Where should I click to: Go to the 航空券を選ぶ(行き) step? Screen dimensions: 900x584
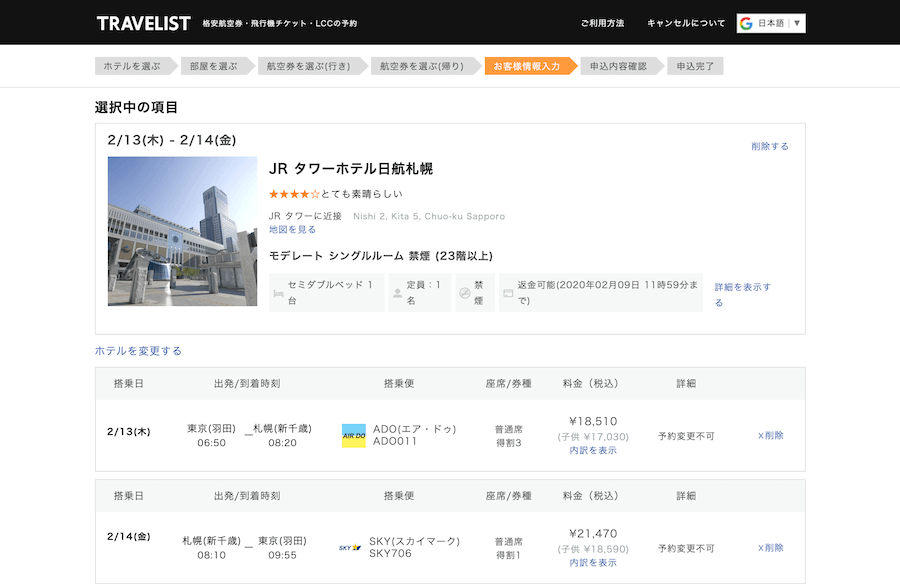(312, 66)
